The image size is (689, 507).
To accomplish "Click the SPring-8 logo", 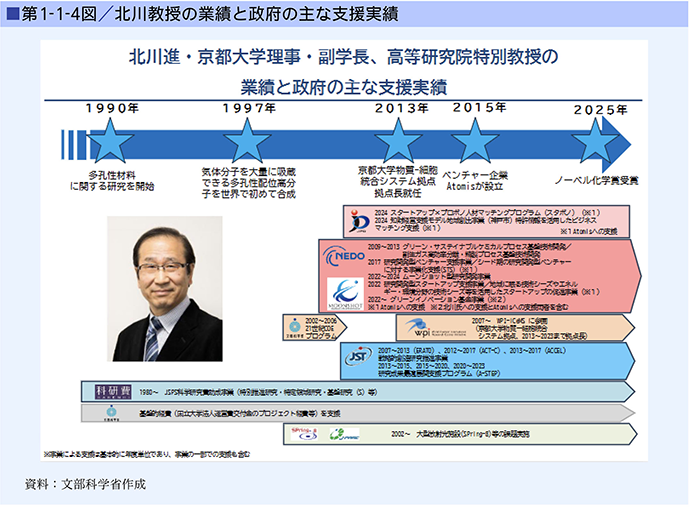I will [304, 434].
